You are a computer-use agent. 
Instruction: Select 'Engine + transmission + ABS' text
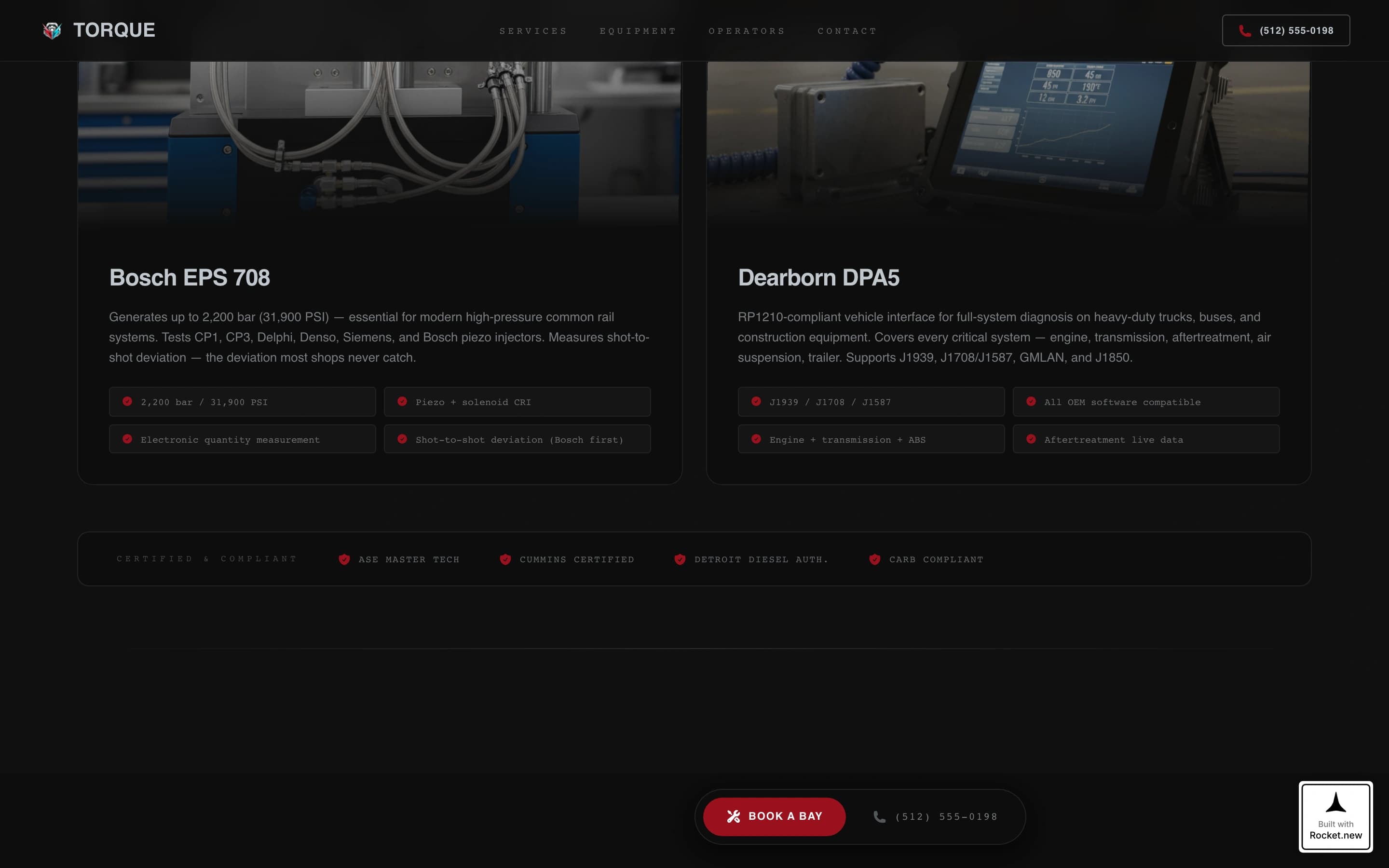(x=848, y=440)
